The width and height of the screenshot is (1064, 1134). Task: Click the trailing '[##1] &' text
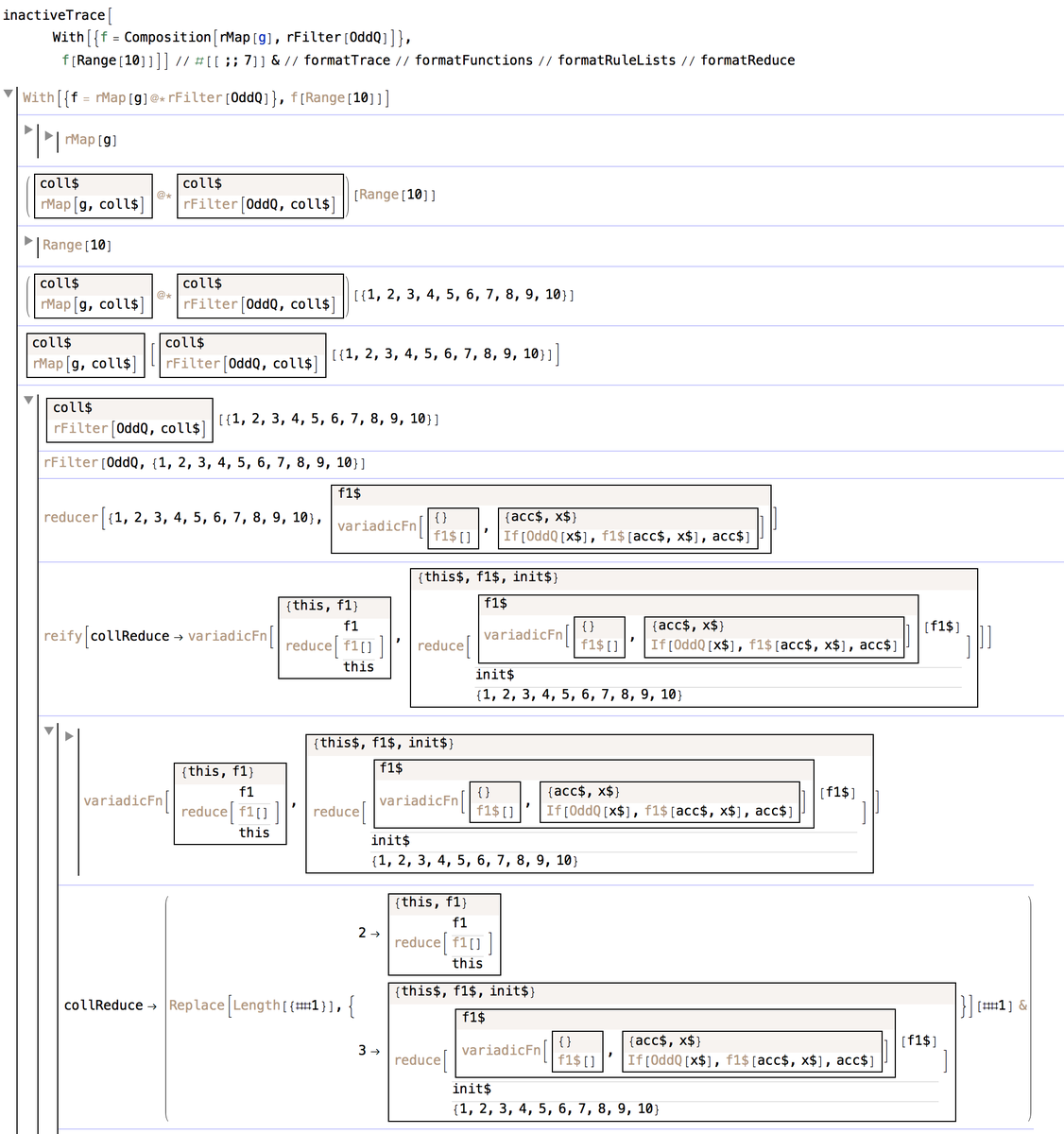(1002, 1005)
